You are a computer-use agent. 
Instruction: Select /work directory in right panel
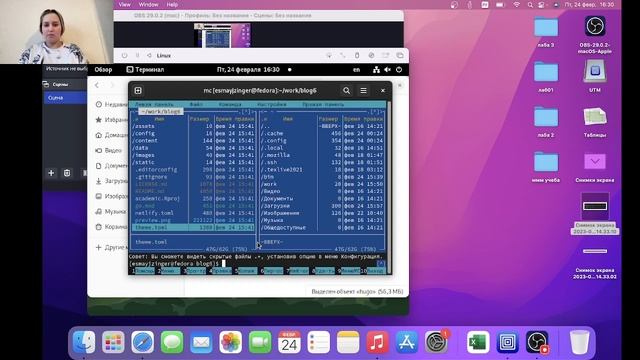(x=322, y=184)
